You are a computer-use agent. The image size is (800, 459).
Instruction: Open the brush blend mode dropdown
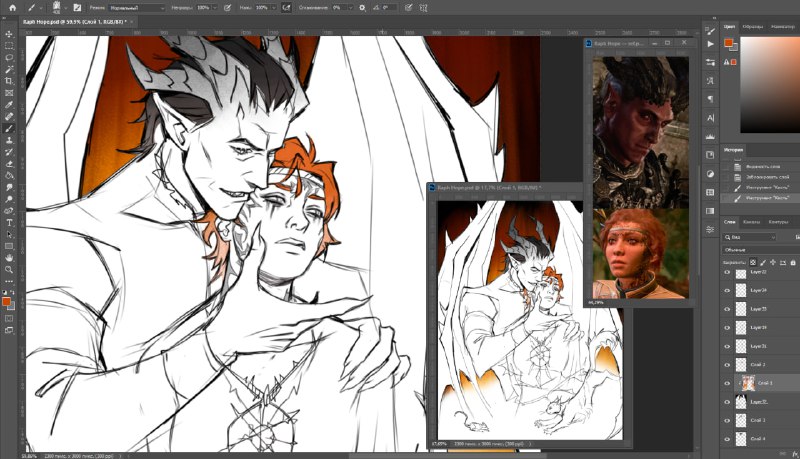(x=137, y=8)
